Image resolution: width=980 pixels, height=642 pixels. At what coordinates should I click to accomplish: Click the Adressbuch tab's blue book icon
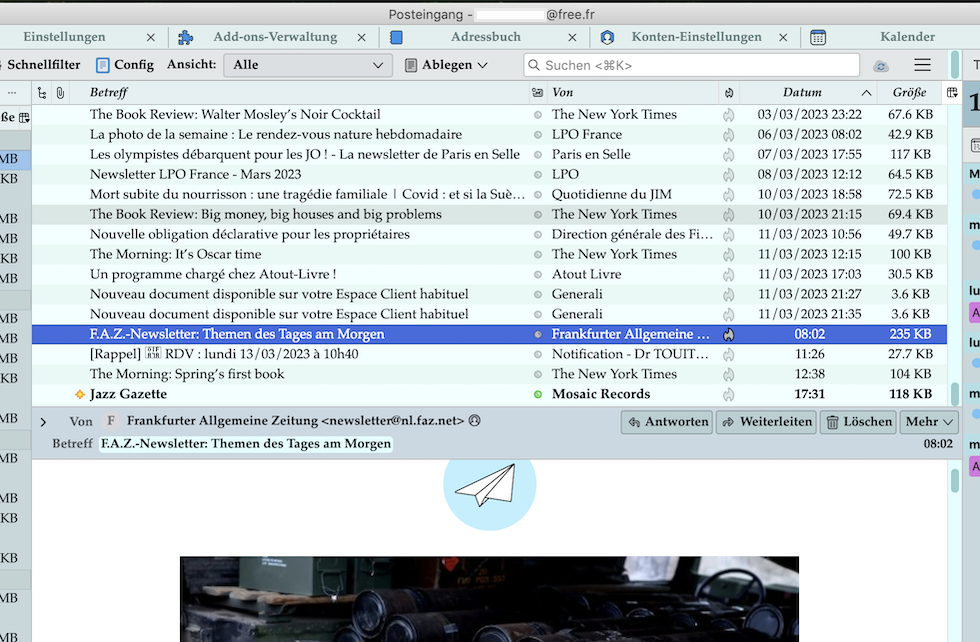tap(396, 38)
